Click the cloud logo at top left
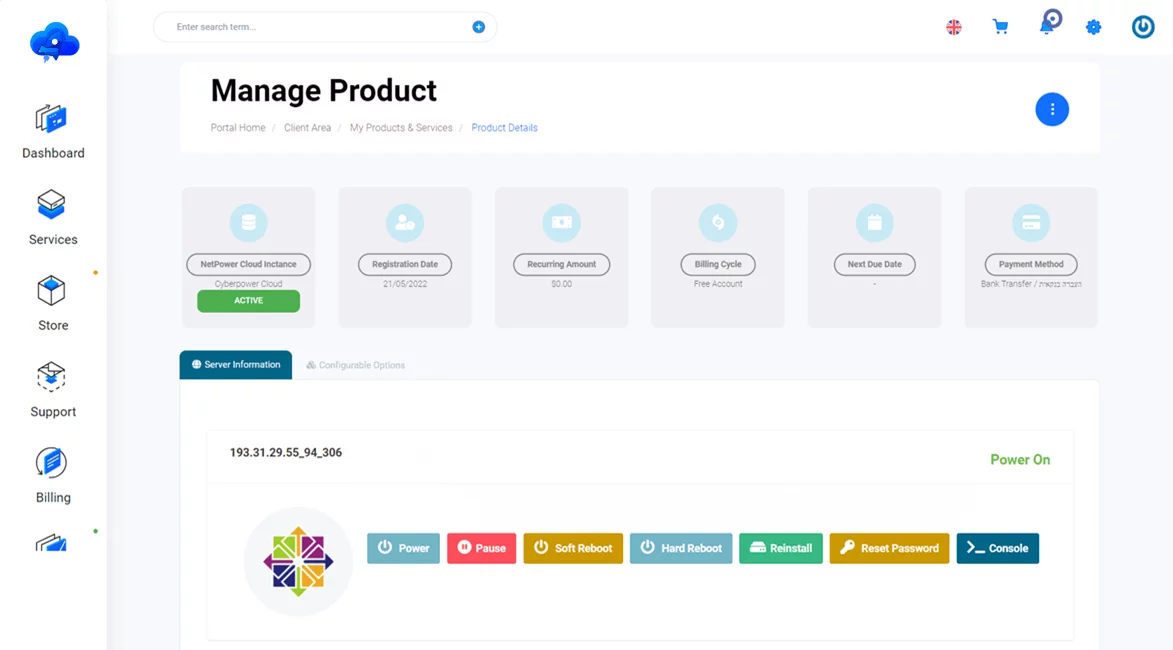 [54, 41]
